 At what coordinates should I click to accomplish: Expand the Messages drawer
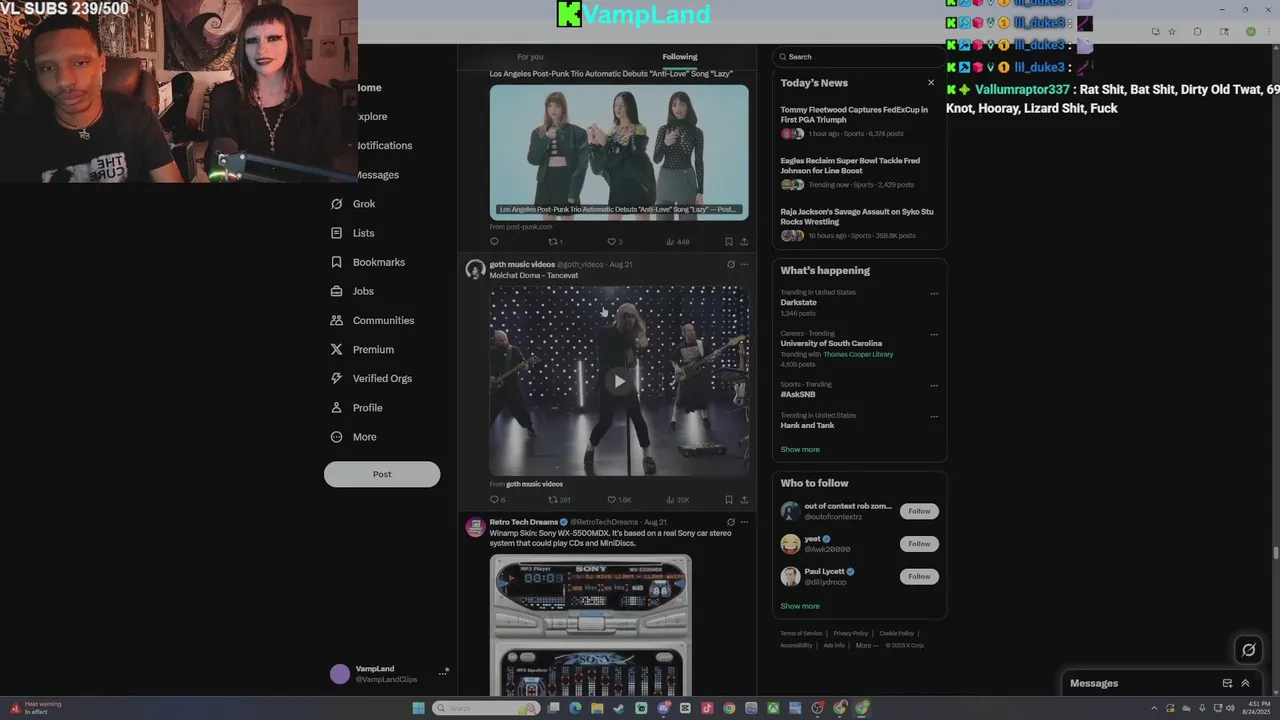click(1245, 683)
